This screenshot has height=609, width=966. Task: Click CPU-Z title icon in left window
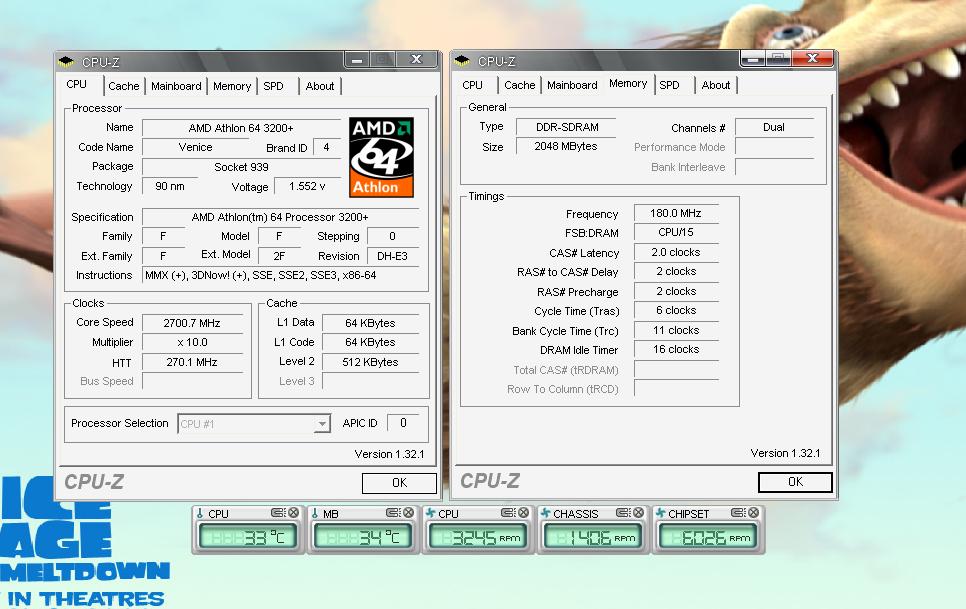click(x=66, y=62)
